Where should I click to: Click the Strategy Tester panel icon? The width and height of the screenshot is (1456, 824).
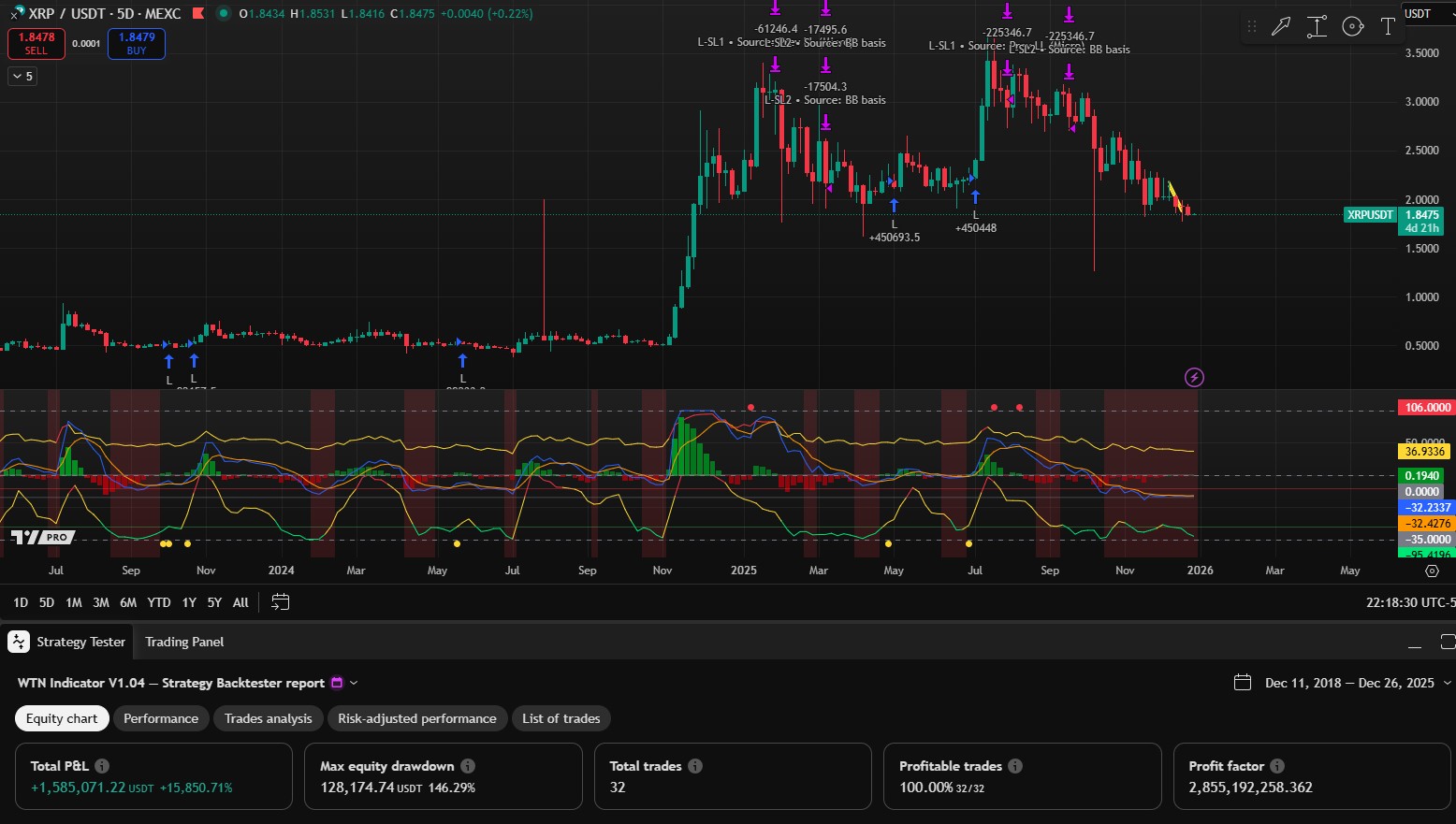tap(17, 642)
